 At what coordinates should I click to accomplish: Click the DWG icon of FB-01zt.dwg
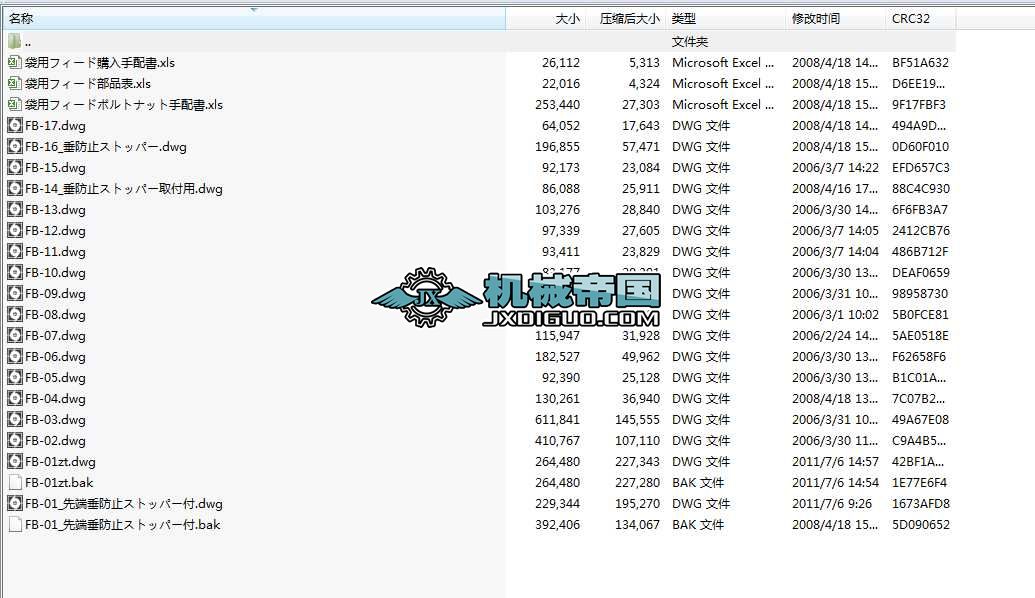15,461
